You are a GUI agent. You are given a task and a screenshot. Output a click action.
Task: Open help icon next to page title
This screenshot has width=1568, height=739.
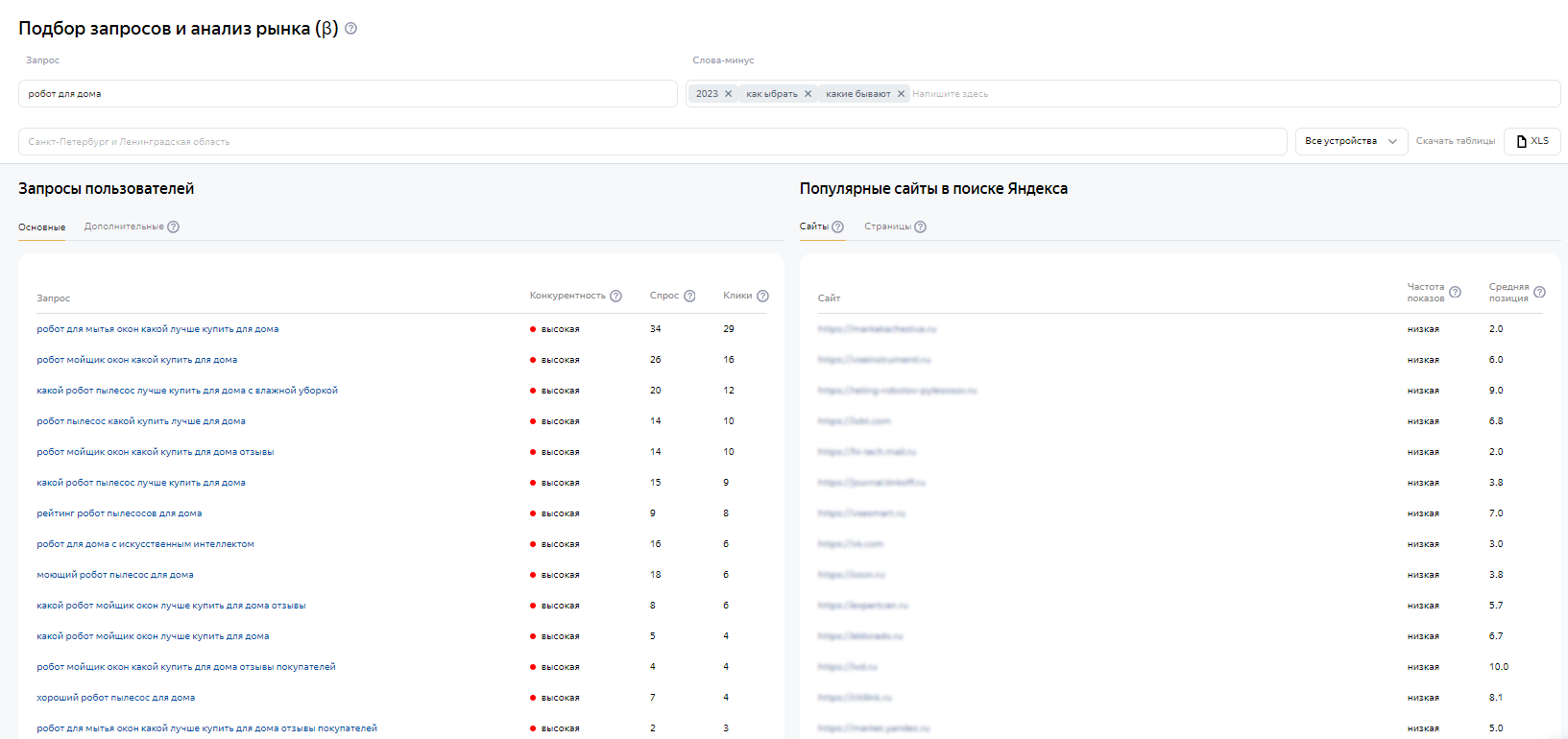[351, 29]
